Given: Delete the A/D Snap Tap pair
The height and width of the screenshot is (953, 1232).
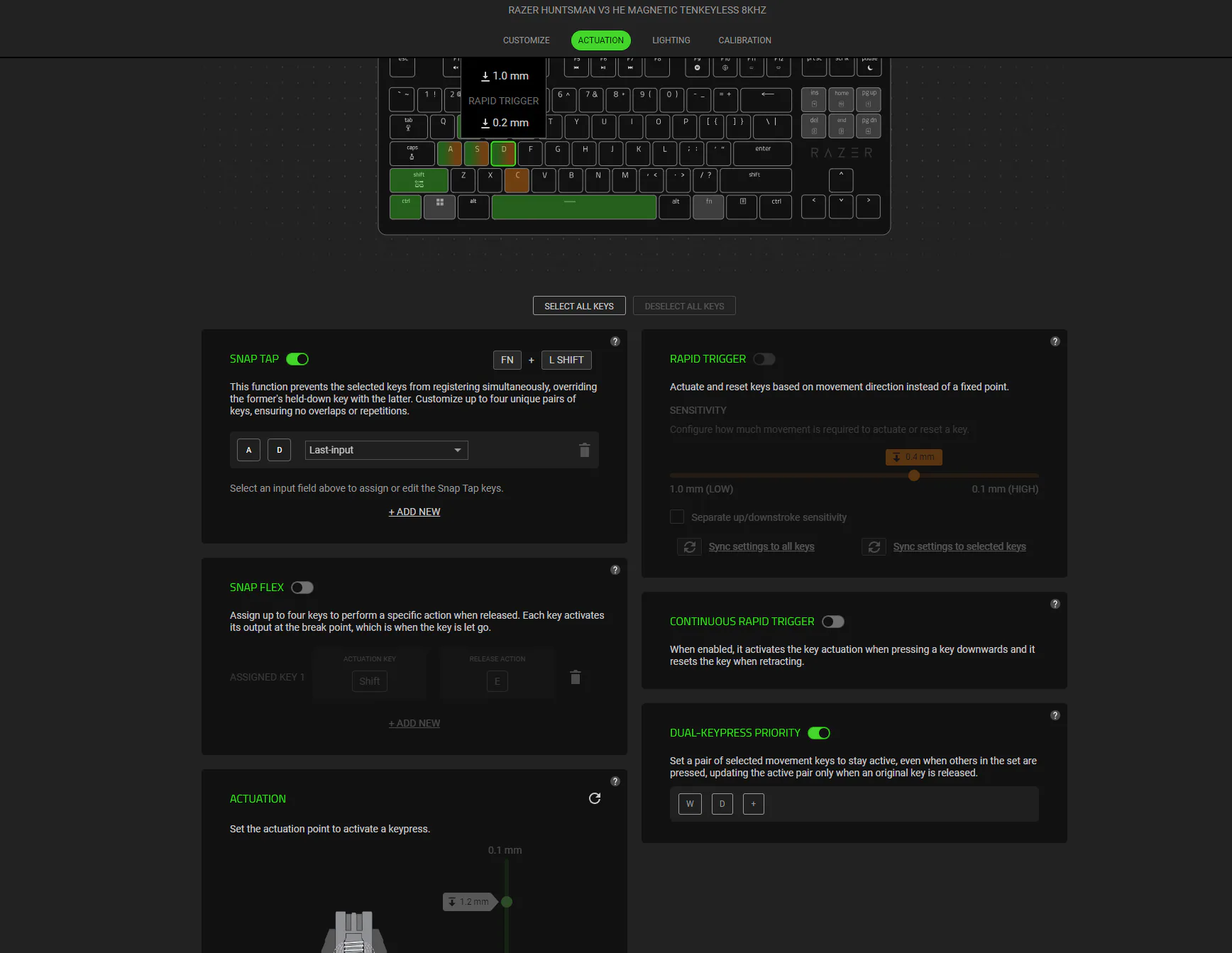Looking at the screenshot, I should 585,450.
